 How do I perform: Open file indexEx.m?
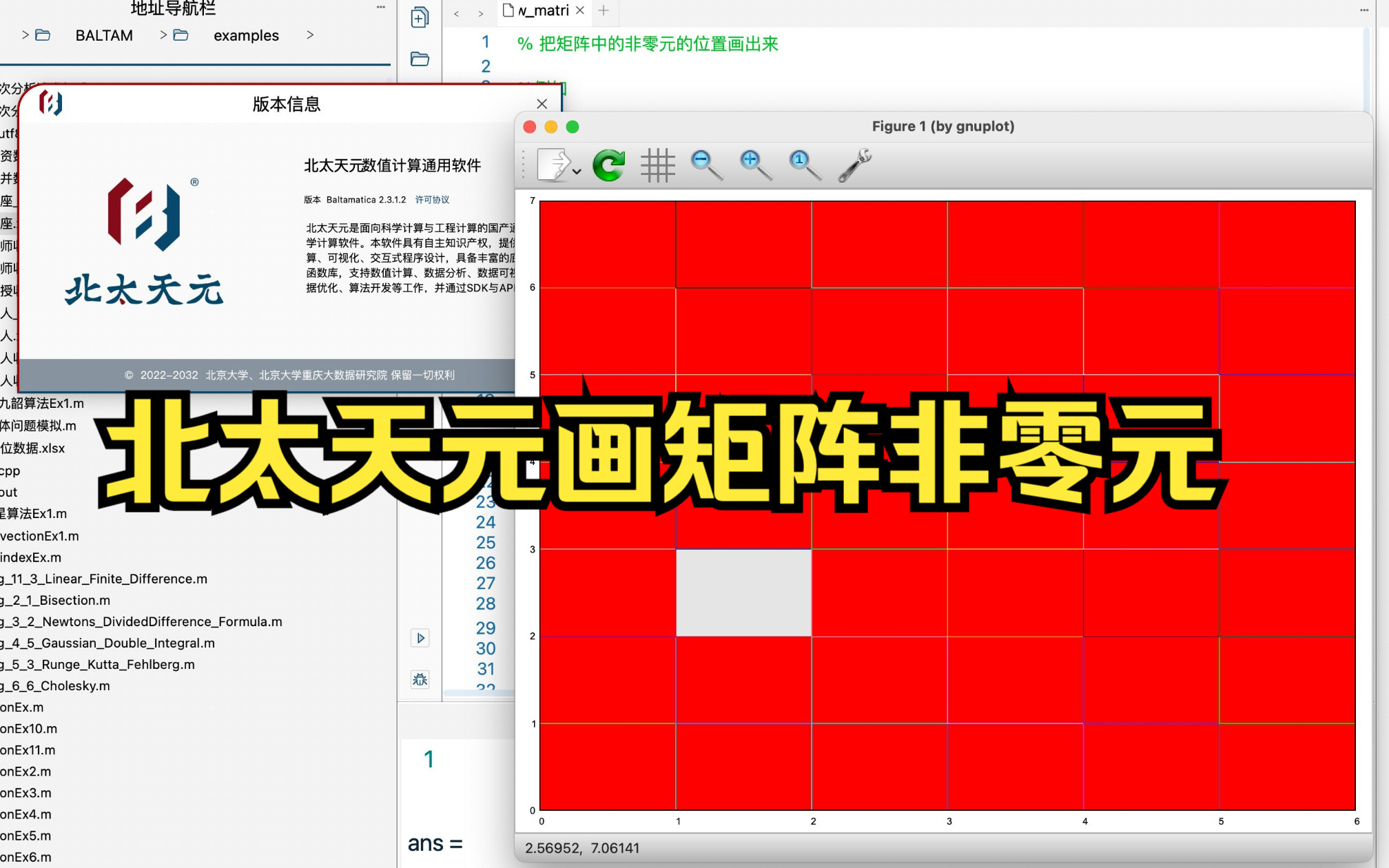[30, 557]
